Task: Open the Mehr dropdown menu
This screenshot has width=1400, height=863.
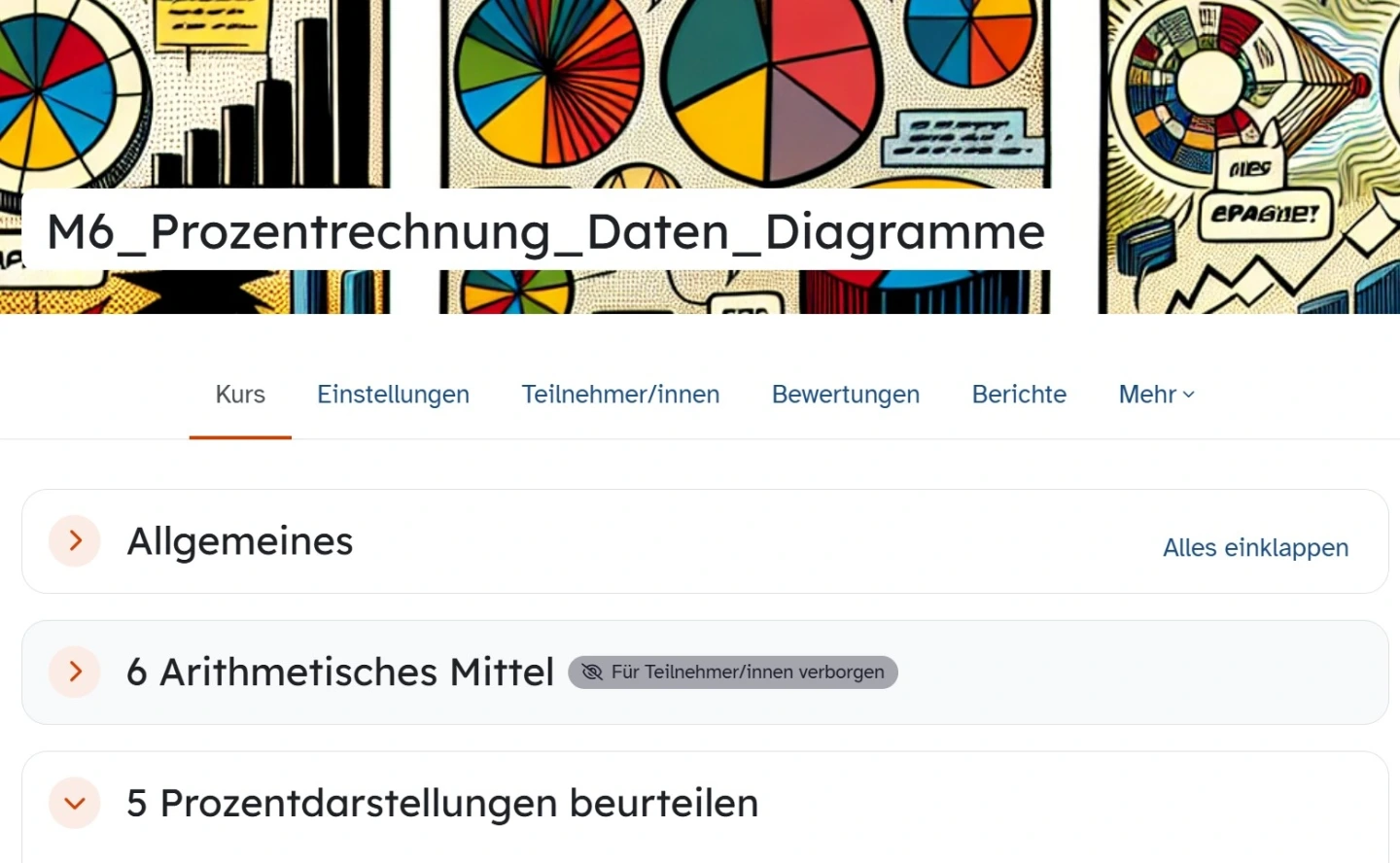Action: click(x=1156, y=395)
